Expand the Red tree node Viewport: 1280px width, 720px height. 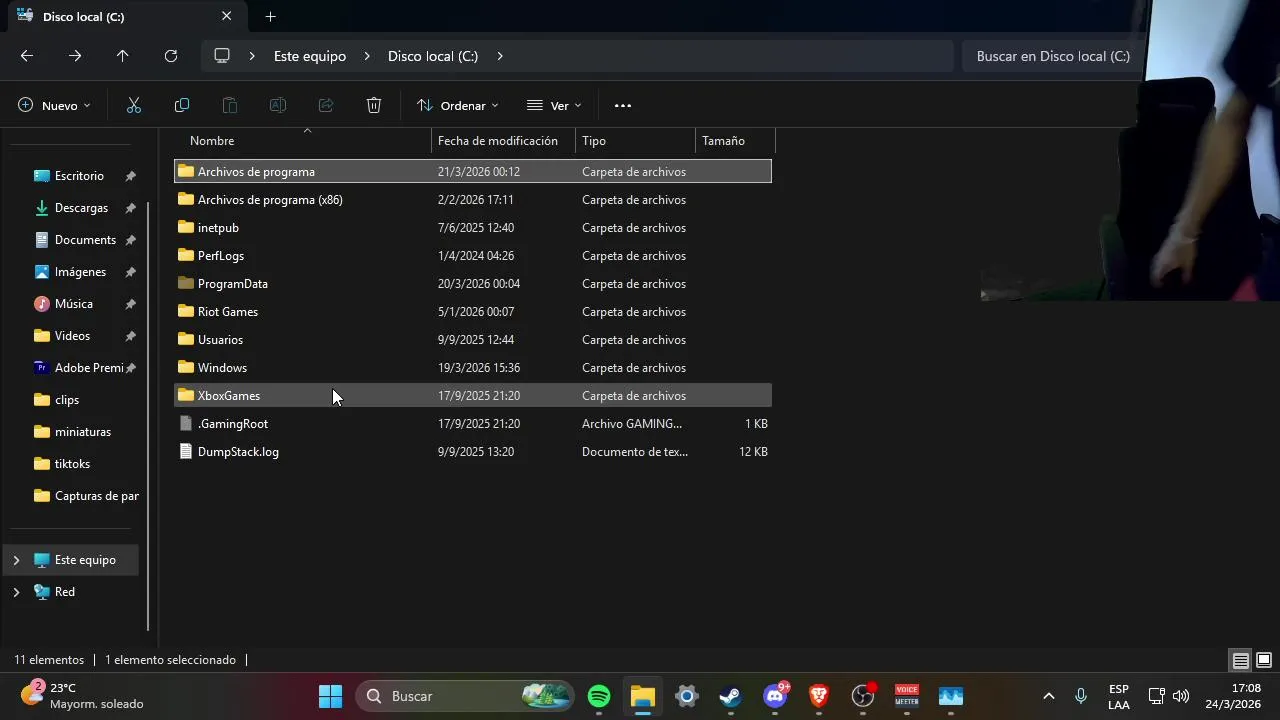(16, 592)
